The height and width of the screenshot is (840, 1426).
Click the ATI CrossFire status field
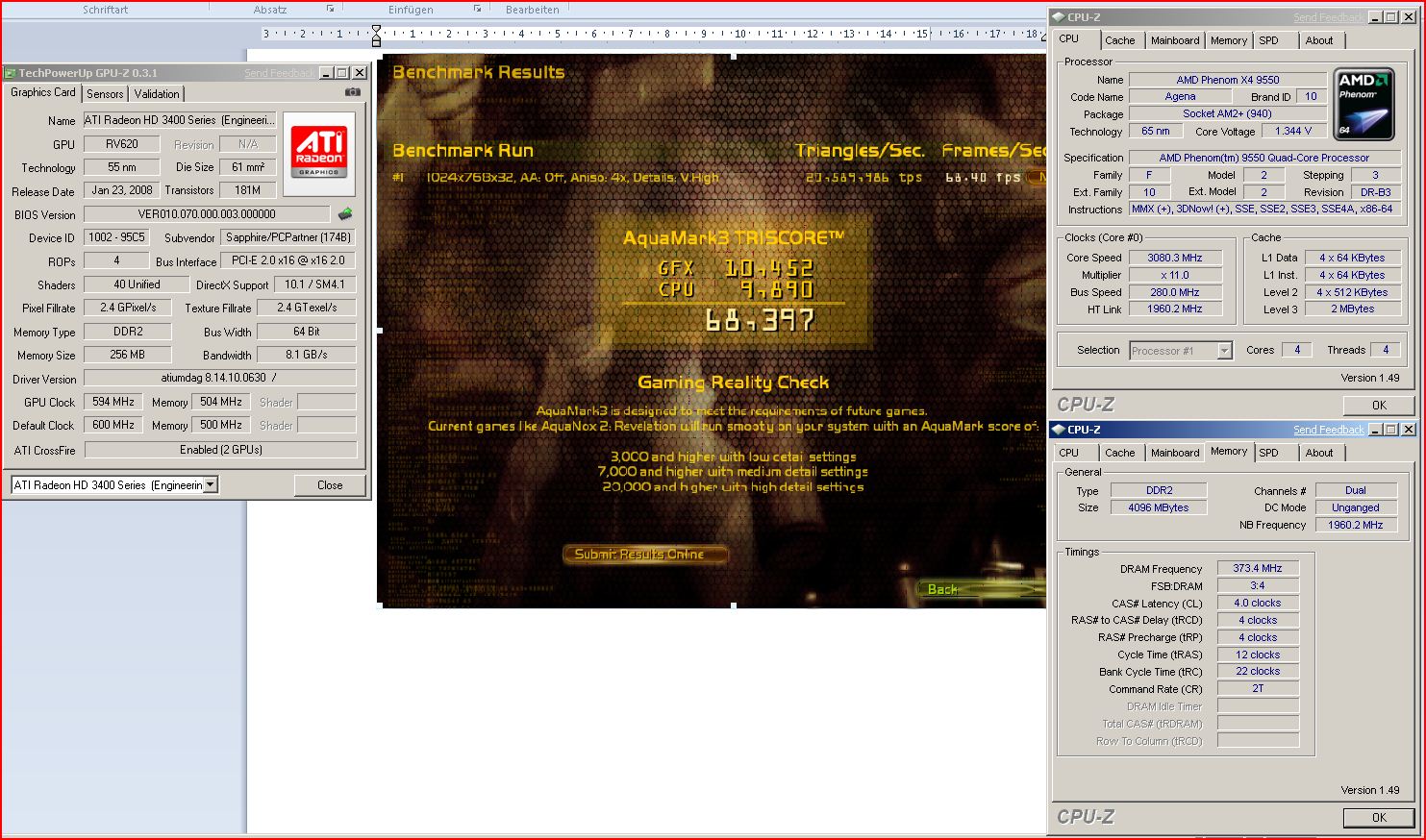(220, 450)
